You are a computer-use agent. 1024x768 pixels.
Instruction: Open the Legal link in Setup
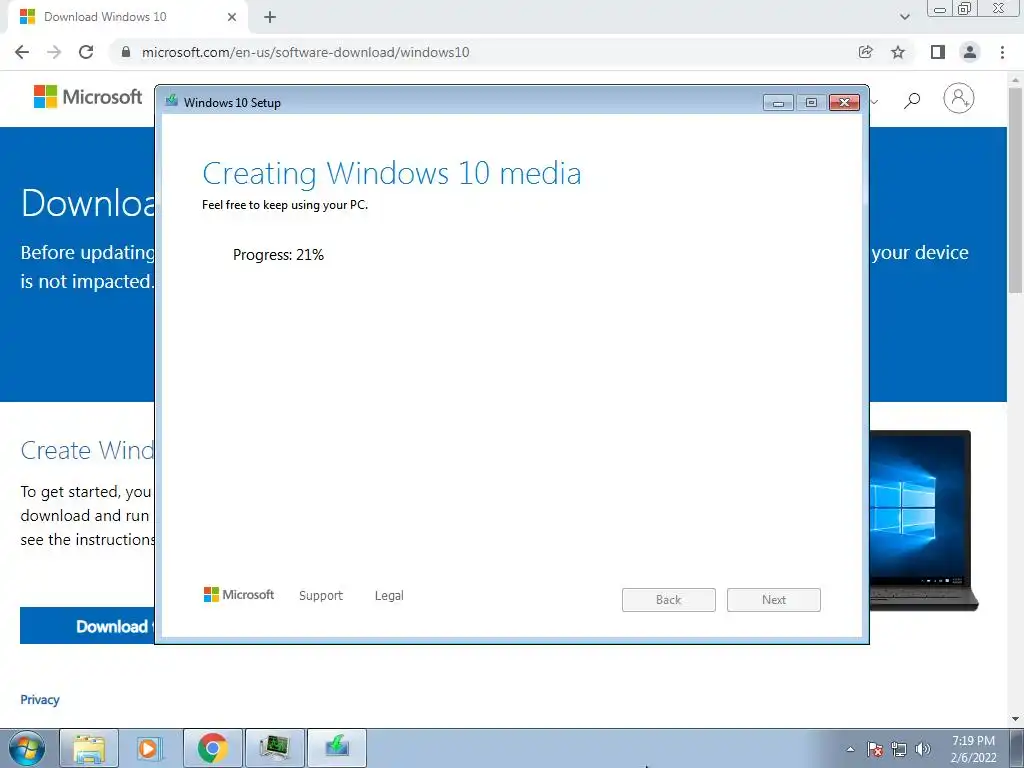[389, 596]
